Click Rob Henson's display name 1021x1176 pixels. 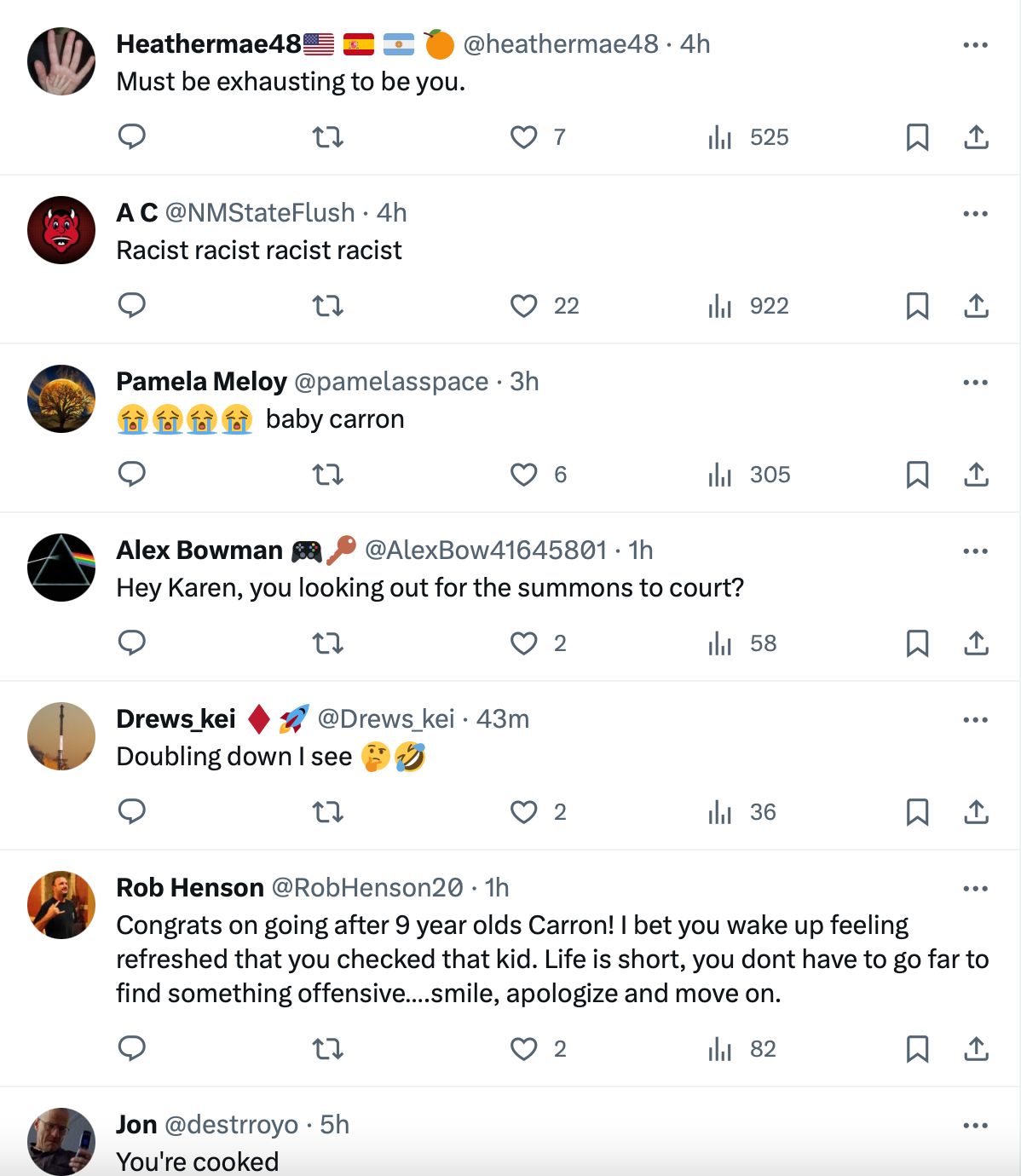pyautogui.click(x=190, y=888)
